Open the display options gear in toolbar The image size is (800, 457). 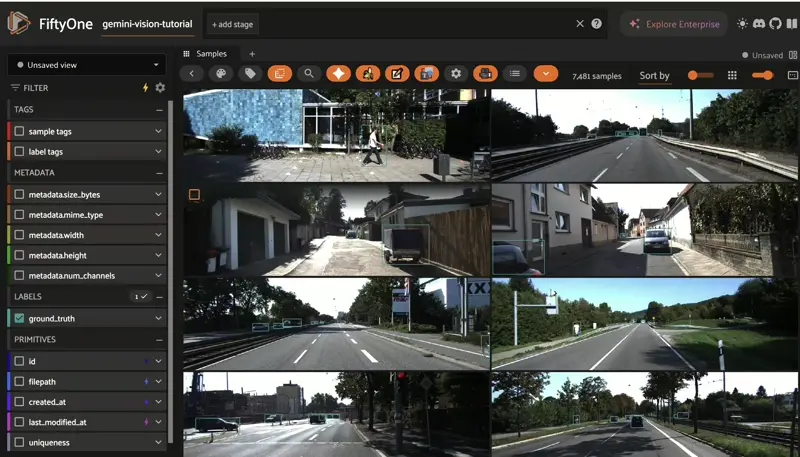point(456,74)
